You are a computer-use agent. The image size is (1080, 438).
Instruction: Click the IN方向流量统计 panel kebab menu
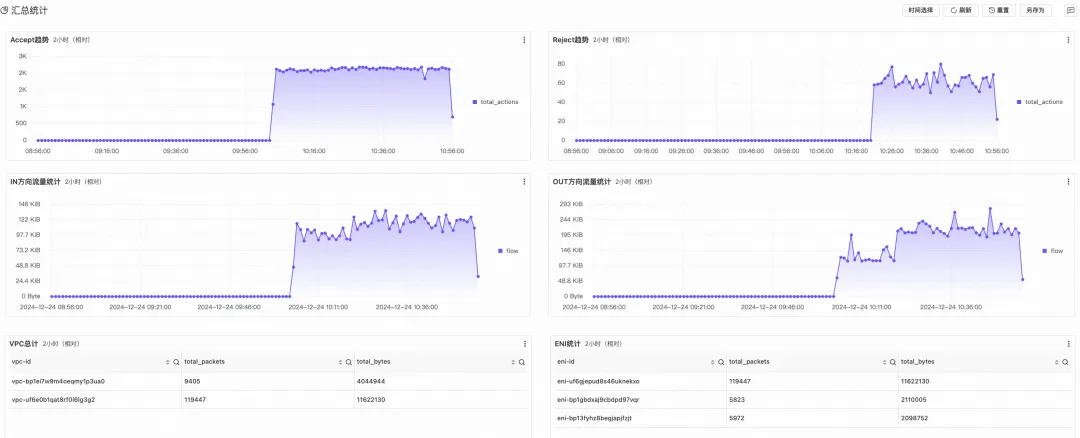[524, 182]
